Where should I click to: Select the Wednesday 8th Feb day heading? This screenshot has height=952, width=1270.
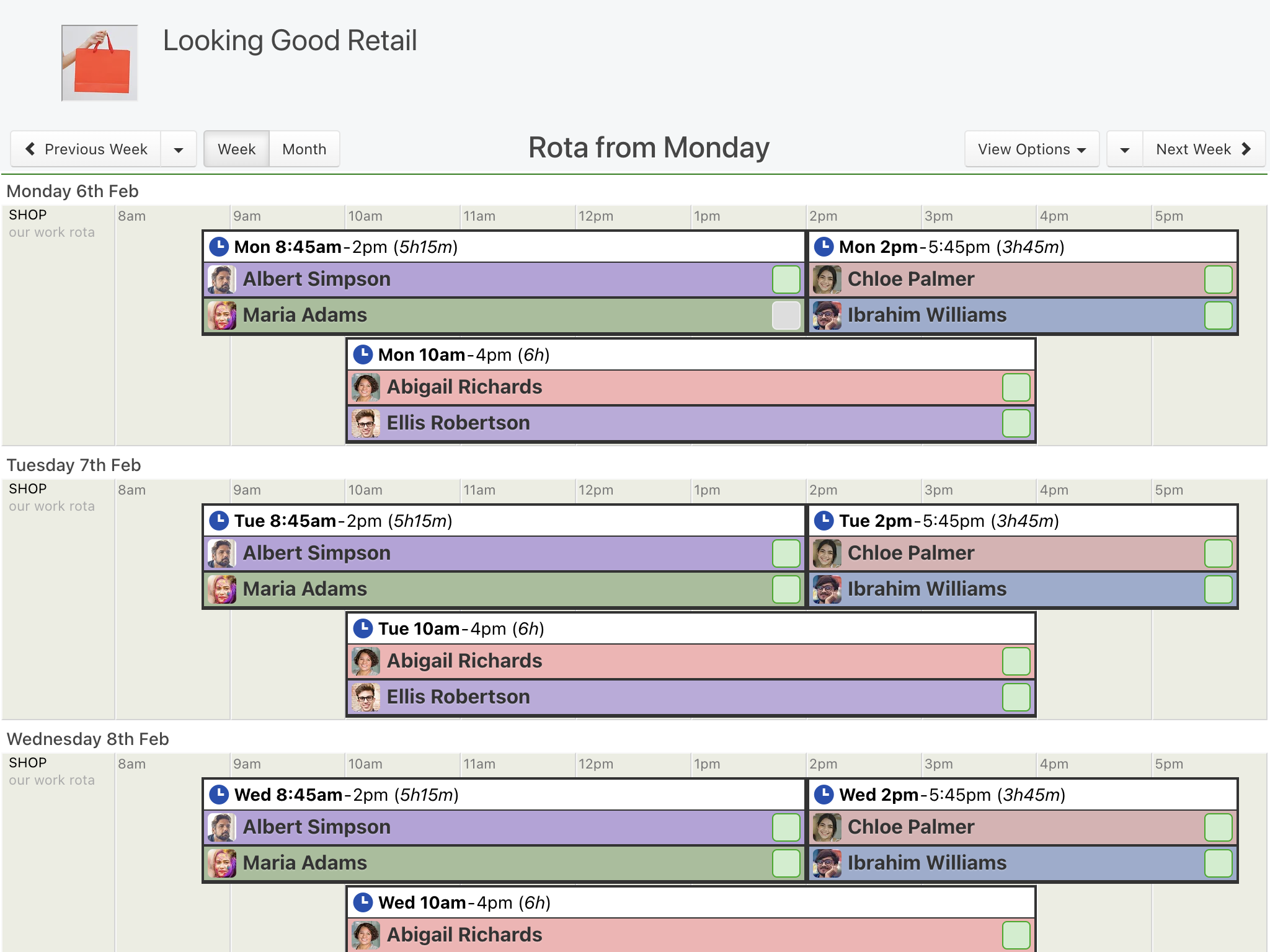click(87, 739)
